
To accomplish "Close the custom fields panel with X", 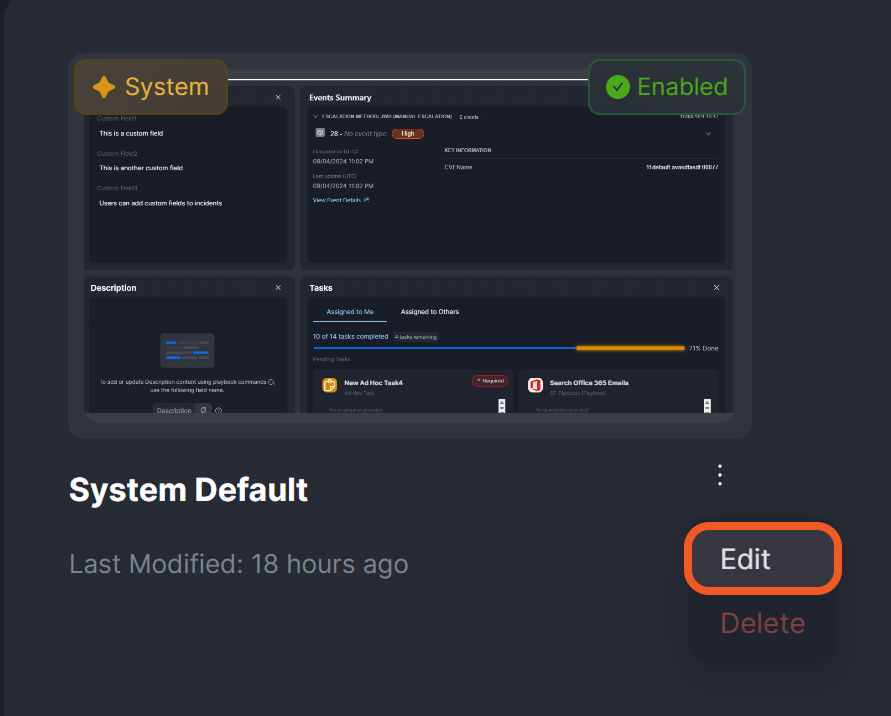I will pyautogui.click(x=278, y=97).
